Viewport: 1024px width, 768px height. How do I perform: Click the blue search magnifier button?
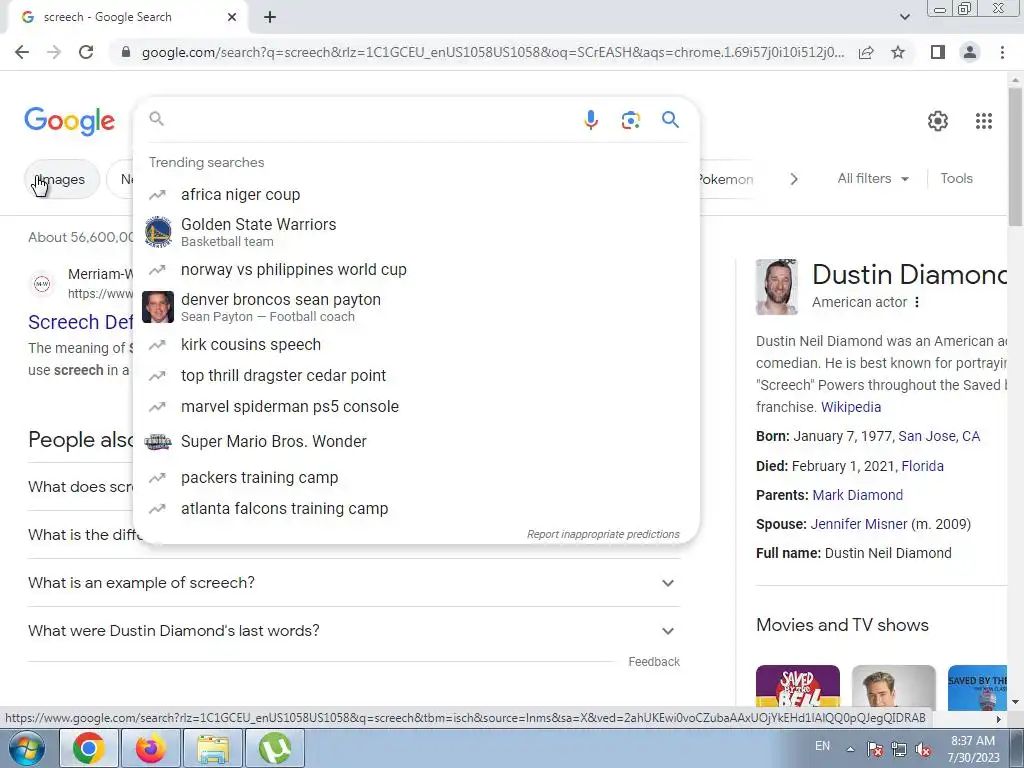(670, 120)
